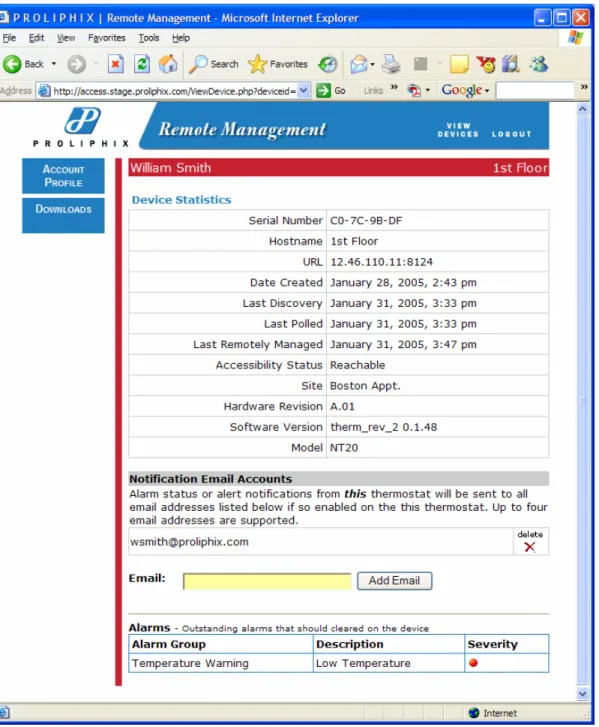Image resolution: width=599 pixels, height=727 pixels.
Task: Expand the Google toolbar overflow chevron
Action: 584,87
